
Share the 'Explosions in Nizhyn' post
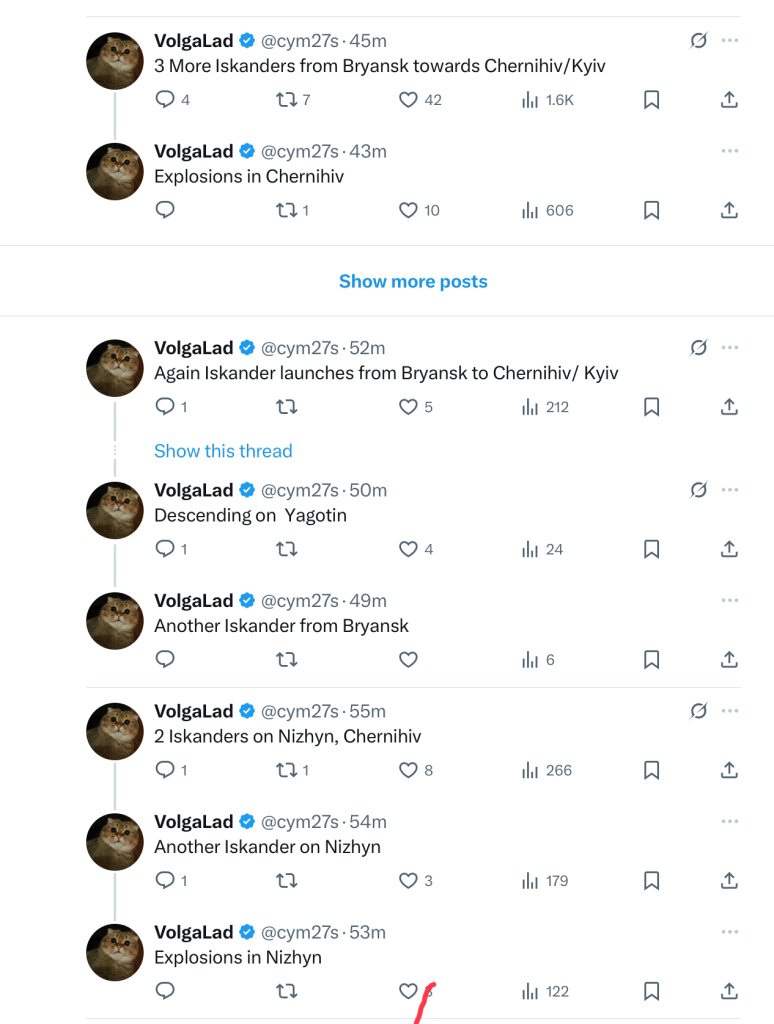[729, 991]
